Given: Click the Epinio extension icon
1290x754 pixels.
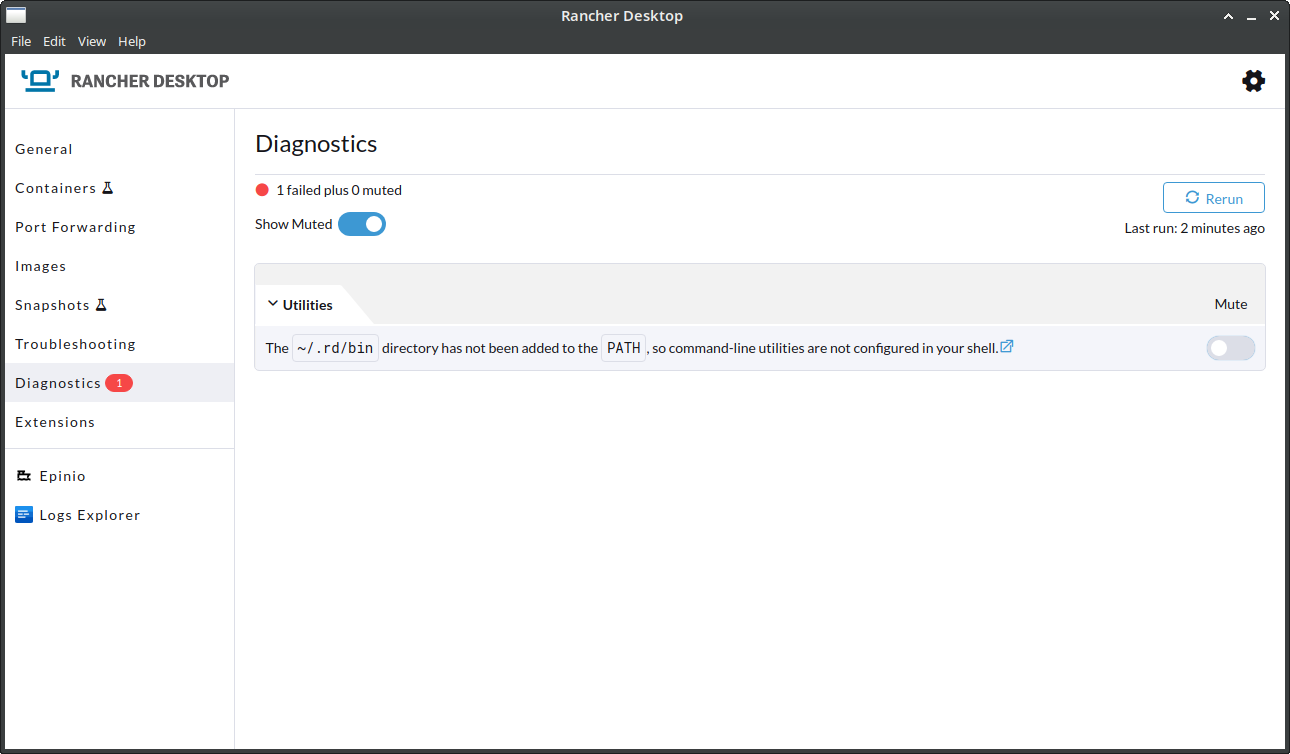Looking at the screenshot, I should point(24,476).
